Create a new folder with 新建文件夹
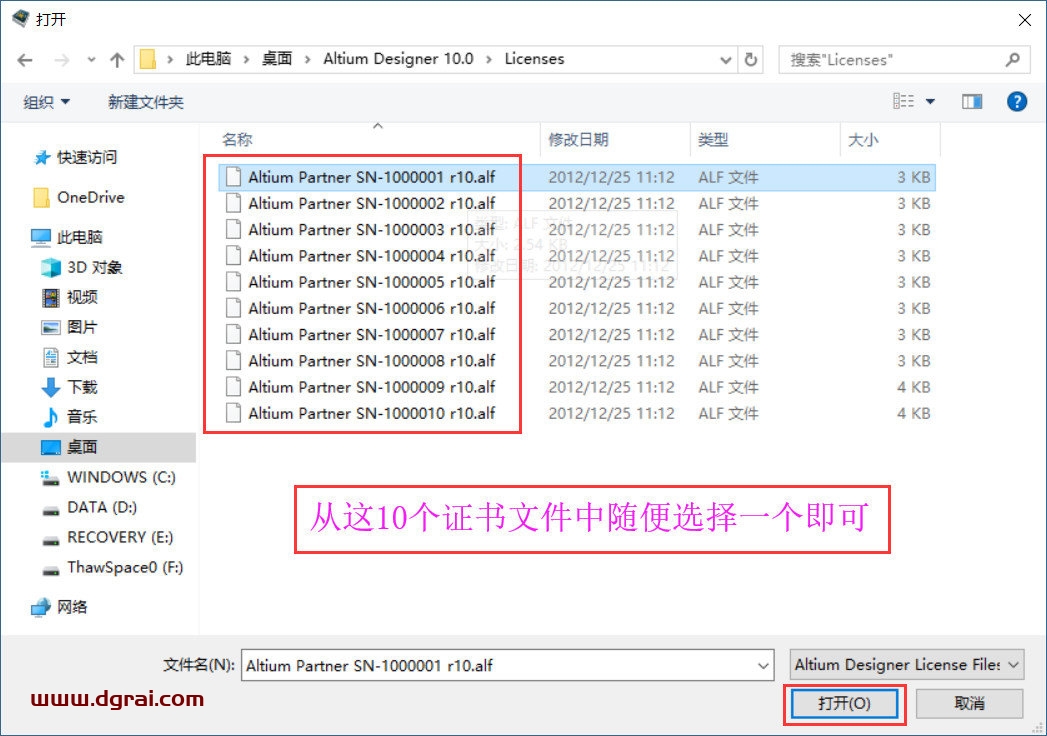This screenshot has width=1047, height=736. [x=146, y=102]
